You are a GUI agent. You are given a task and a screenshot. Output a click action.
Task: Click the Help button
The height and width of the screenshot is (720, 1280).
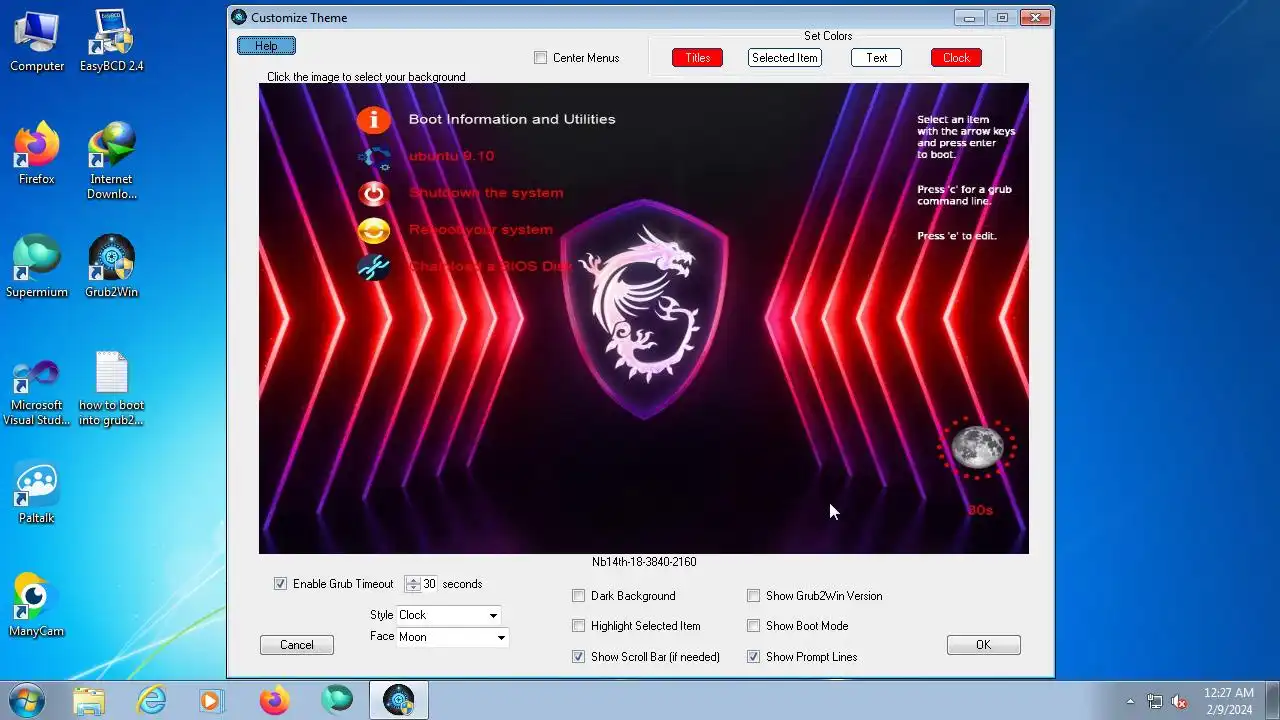pos(266,46)
